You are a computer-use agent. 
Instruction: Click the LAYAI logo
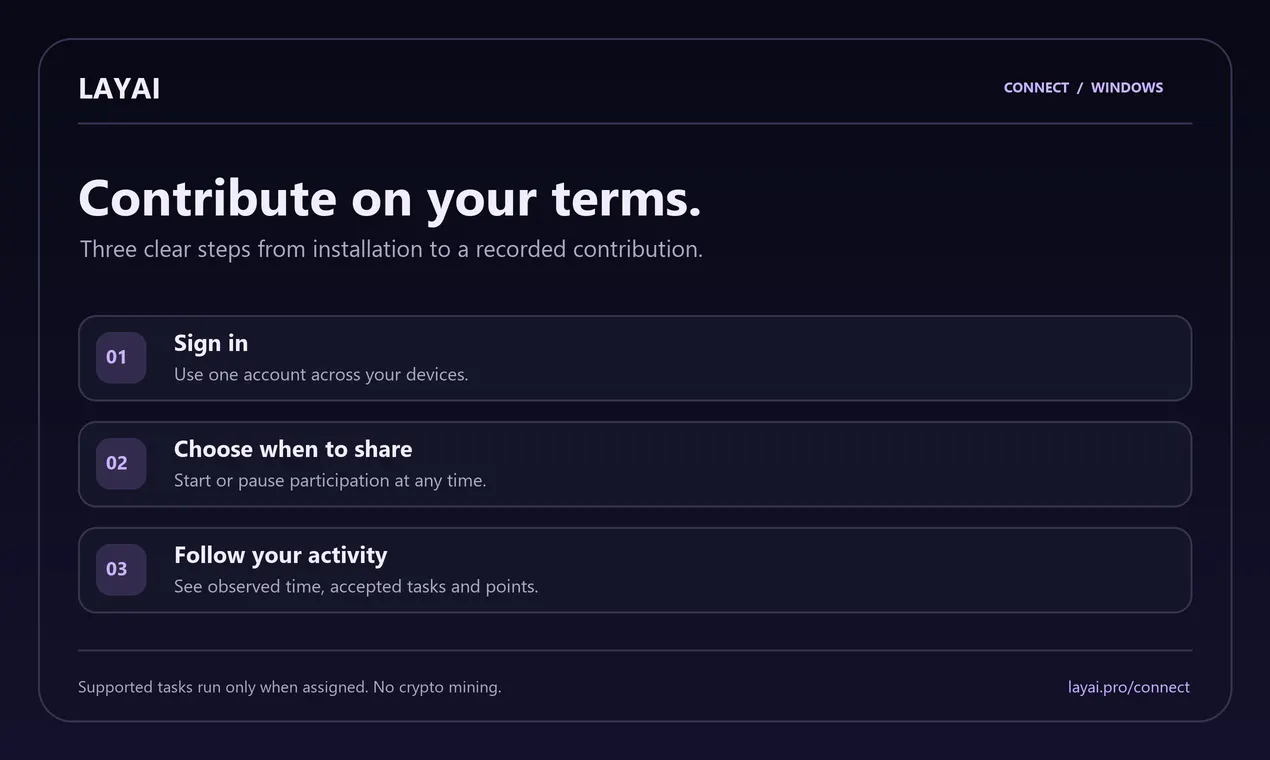click(x=119, y=88)
